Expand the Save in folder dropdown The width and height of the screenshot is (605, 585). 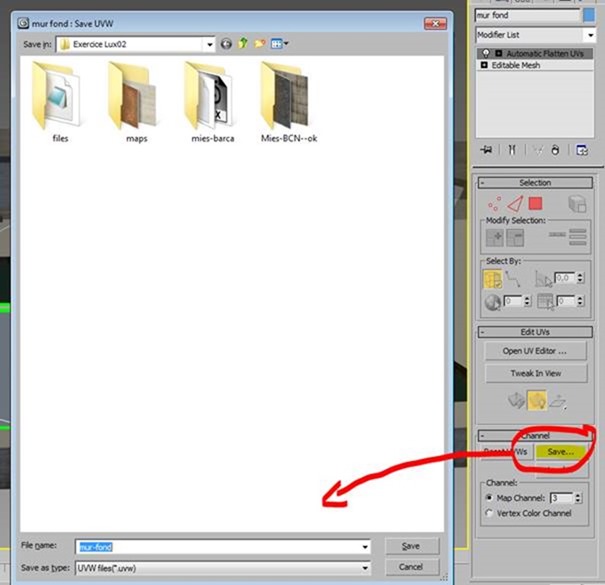pos(209,44)
